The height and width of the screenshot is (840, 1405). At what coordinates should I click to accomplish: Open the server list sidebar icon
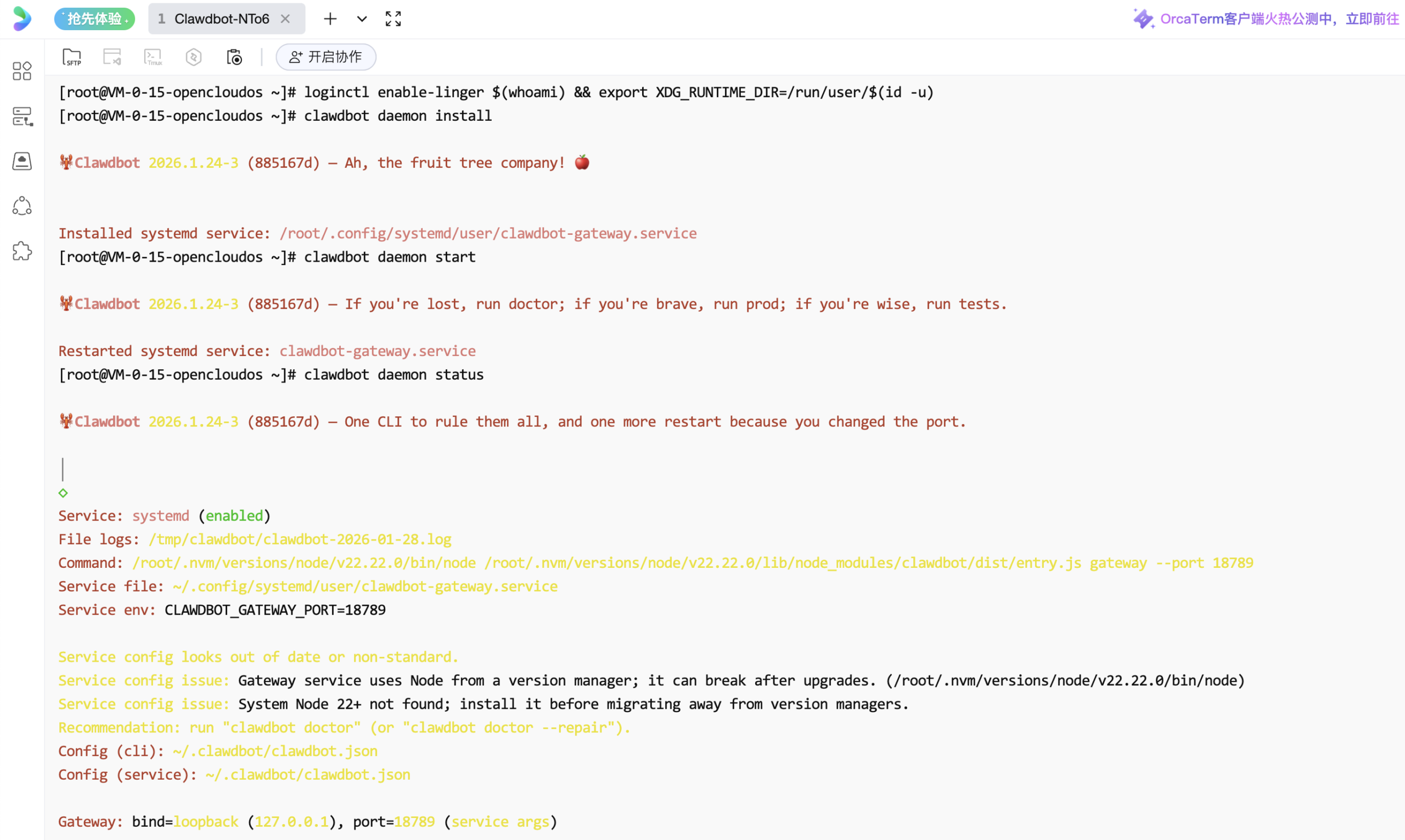click(22, 116)
